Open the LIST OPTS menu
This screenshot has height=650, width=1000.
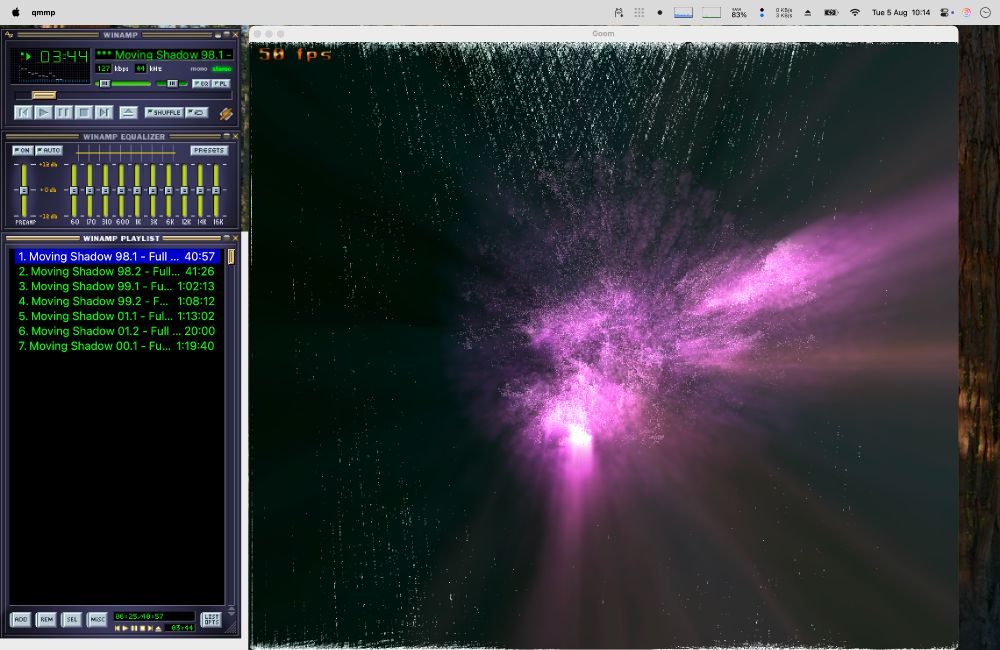pos(211,620)
